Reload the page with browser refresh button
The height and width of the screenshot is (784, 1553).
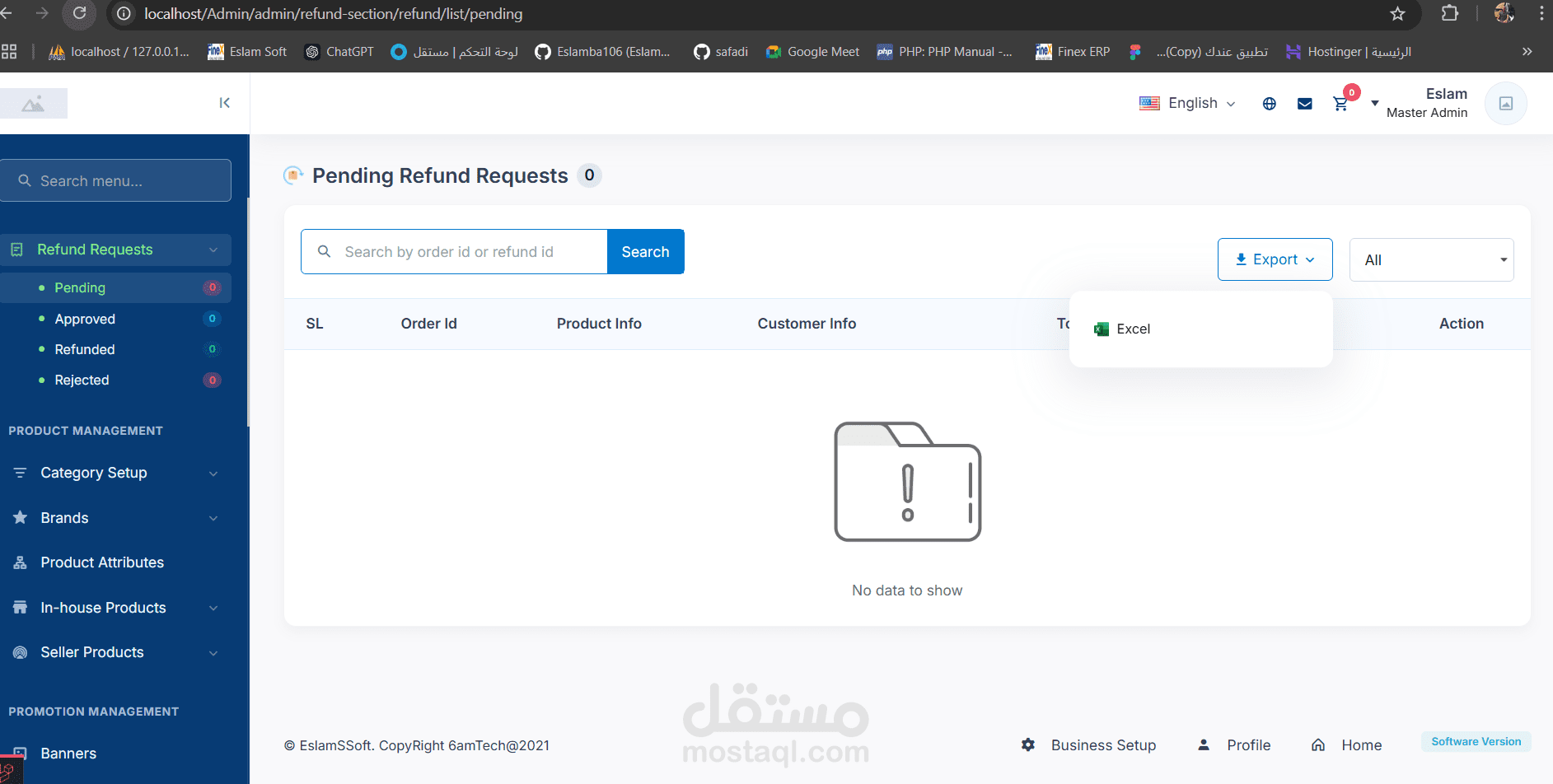pos(79,13)
